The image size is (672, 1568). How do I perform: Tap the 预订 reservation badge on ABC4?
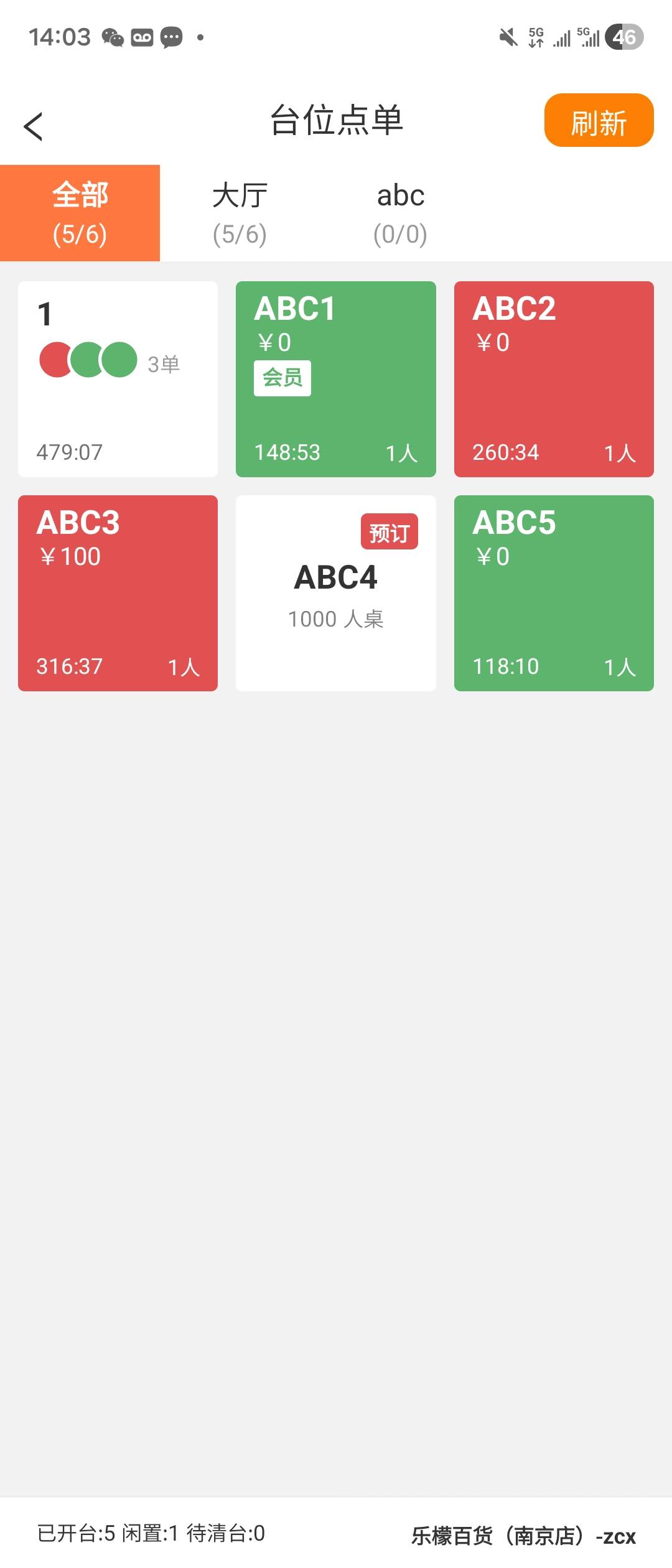tap(389, 532)
